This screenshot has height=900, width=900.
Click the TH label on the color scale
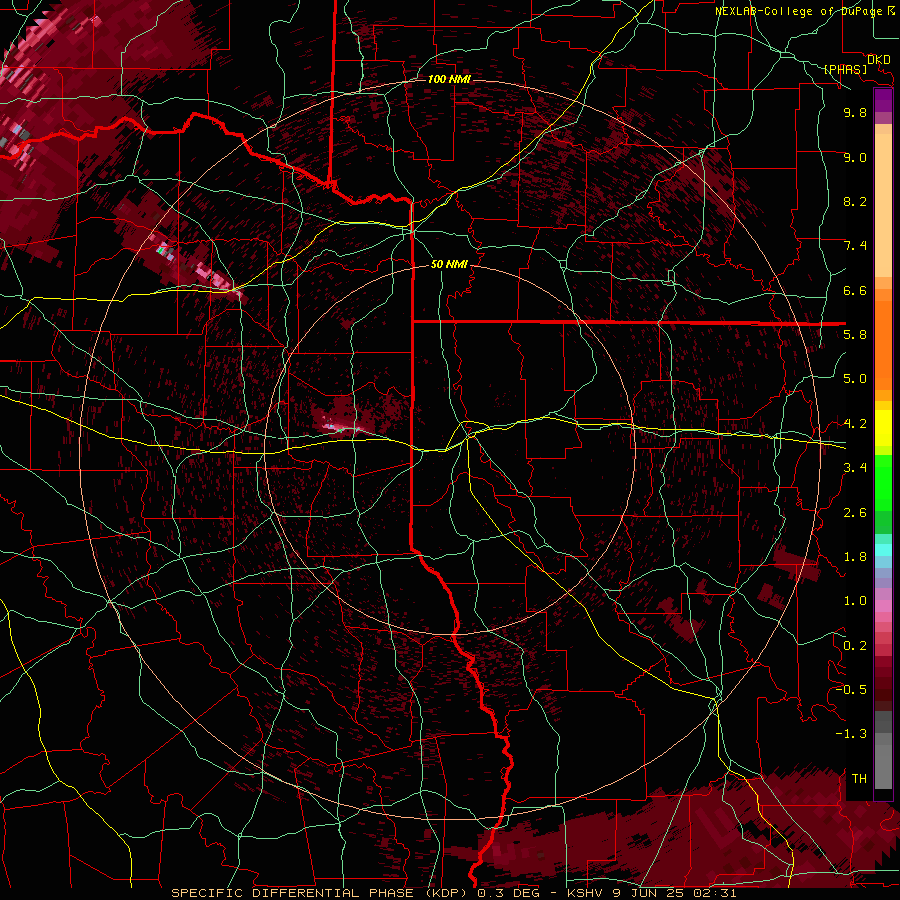pyautogui.click(x=859, y=778)
